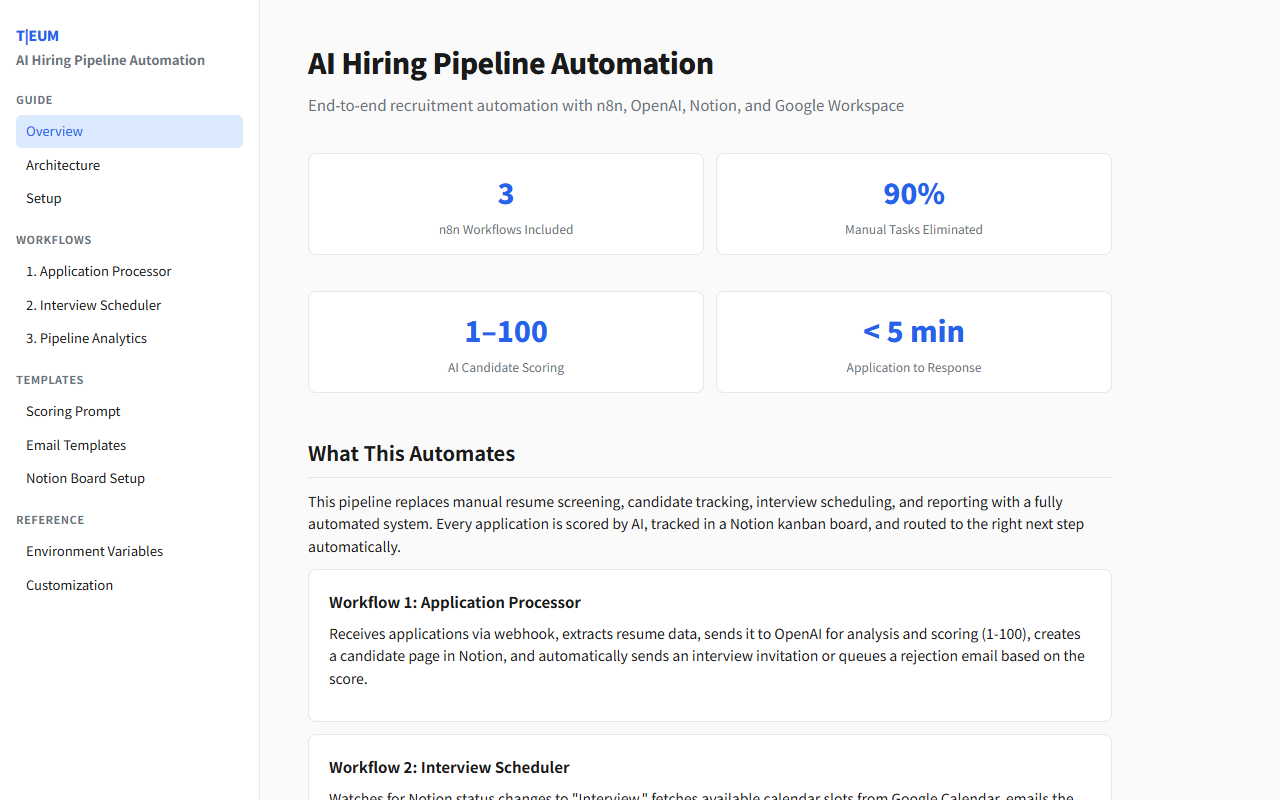
Task: Open the Environment Variables reference
Action: (94, 551)
